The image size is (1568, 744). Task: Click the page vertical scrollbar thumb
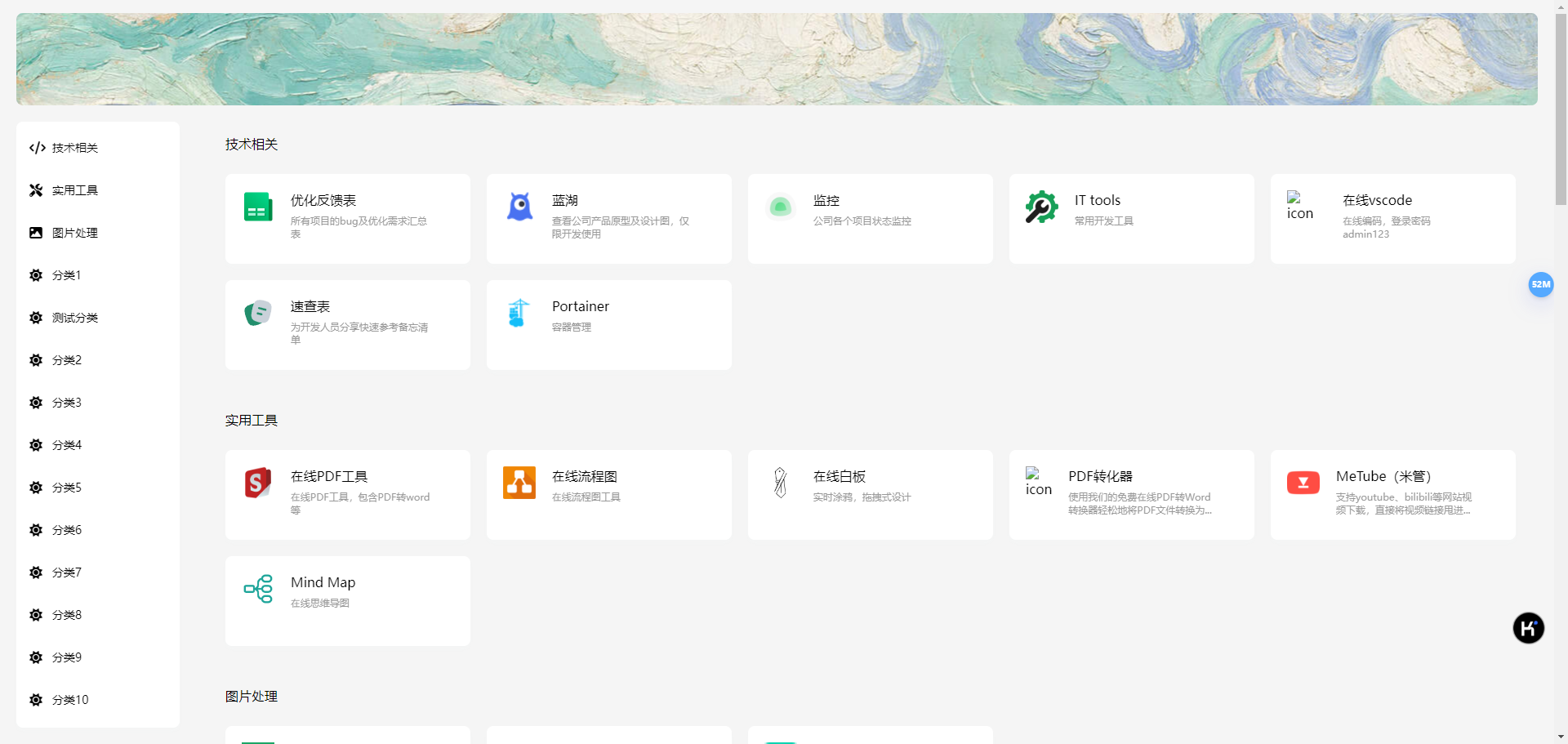[1561, 106]
